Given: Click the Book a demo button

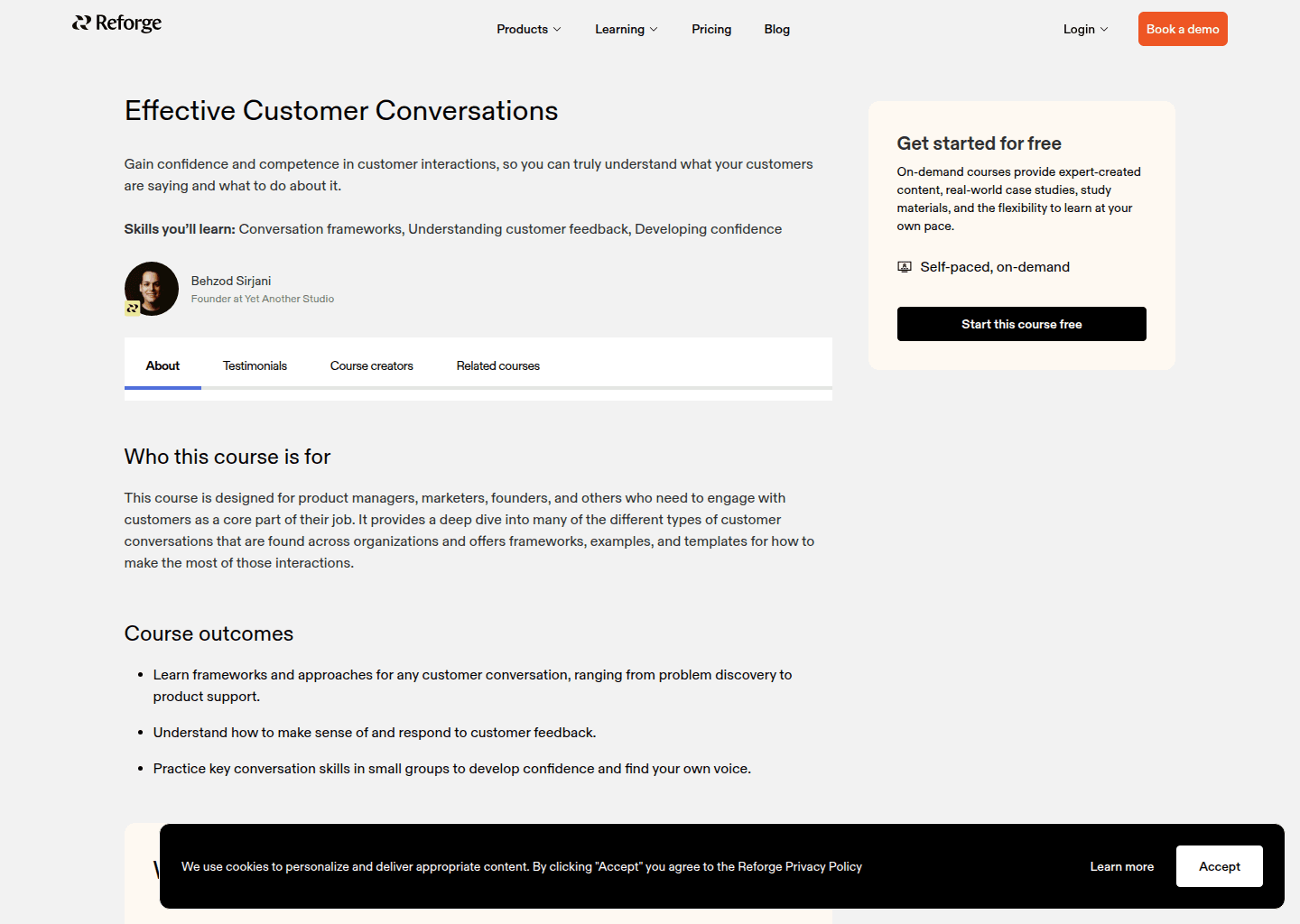Looking at the screenshot, I should click(x=1183, y=29).
